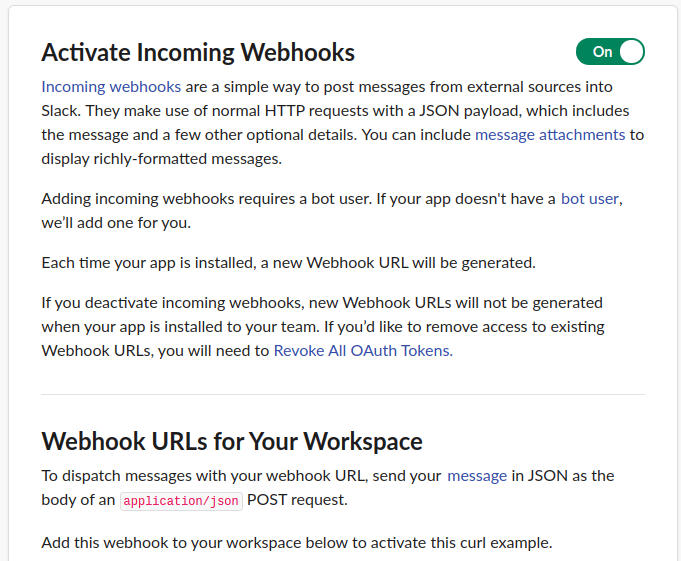Click the text 'Add this webhook to your workspace'
The image size is (681, 561).
coord(297,543)
